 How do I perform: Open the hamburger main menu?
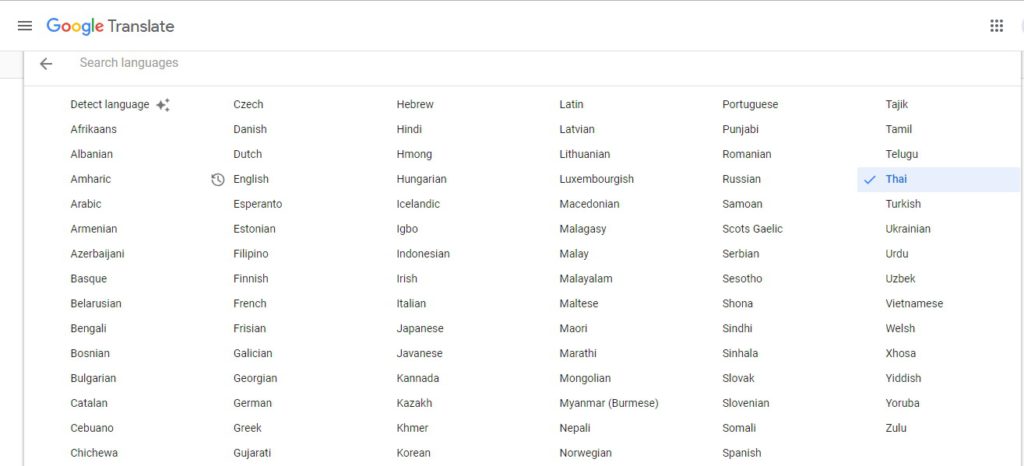pos(25,26)
